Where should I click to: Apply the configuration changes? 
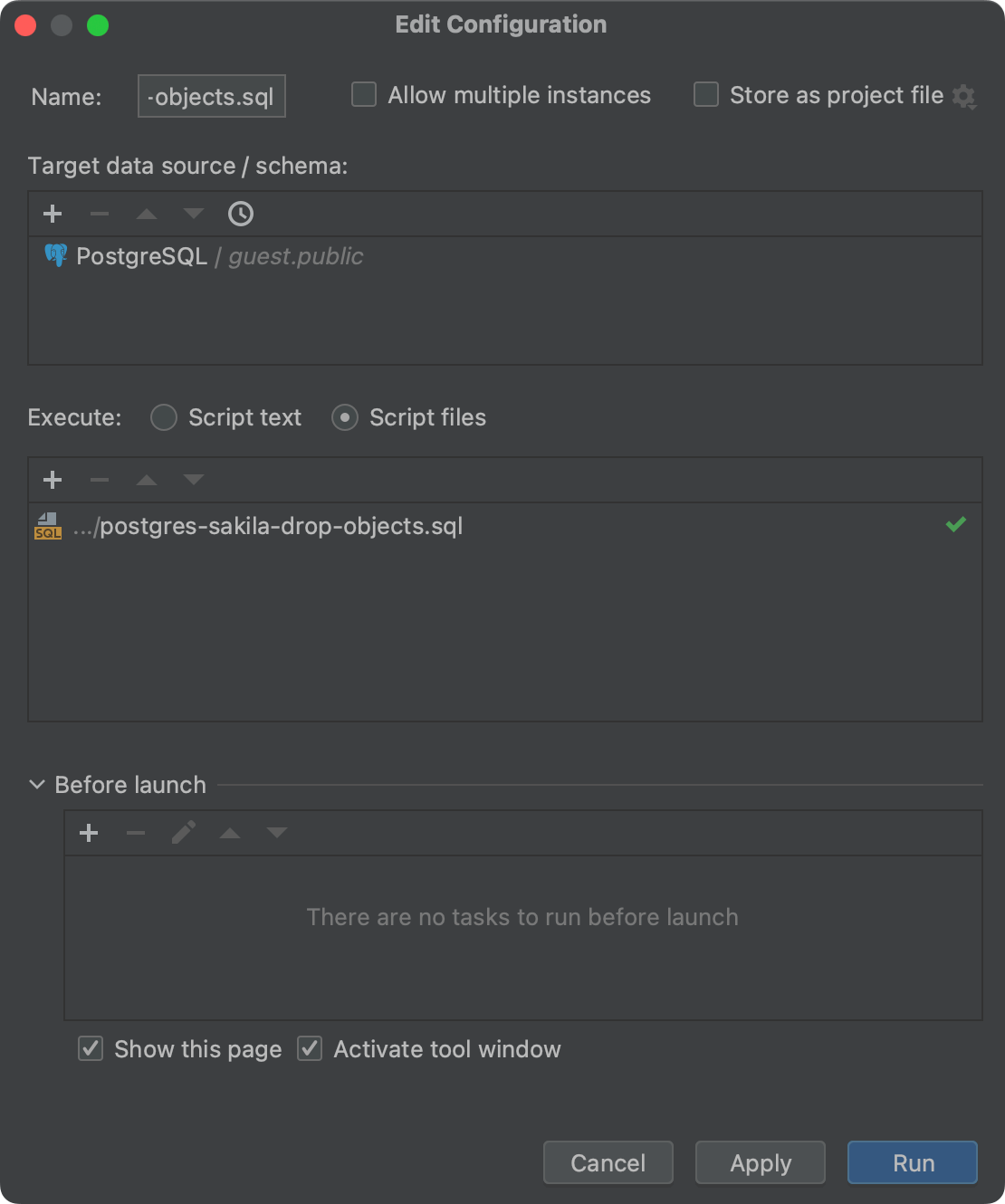[760, 1162]
